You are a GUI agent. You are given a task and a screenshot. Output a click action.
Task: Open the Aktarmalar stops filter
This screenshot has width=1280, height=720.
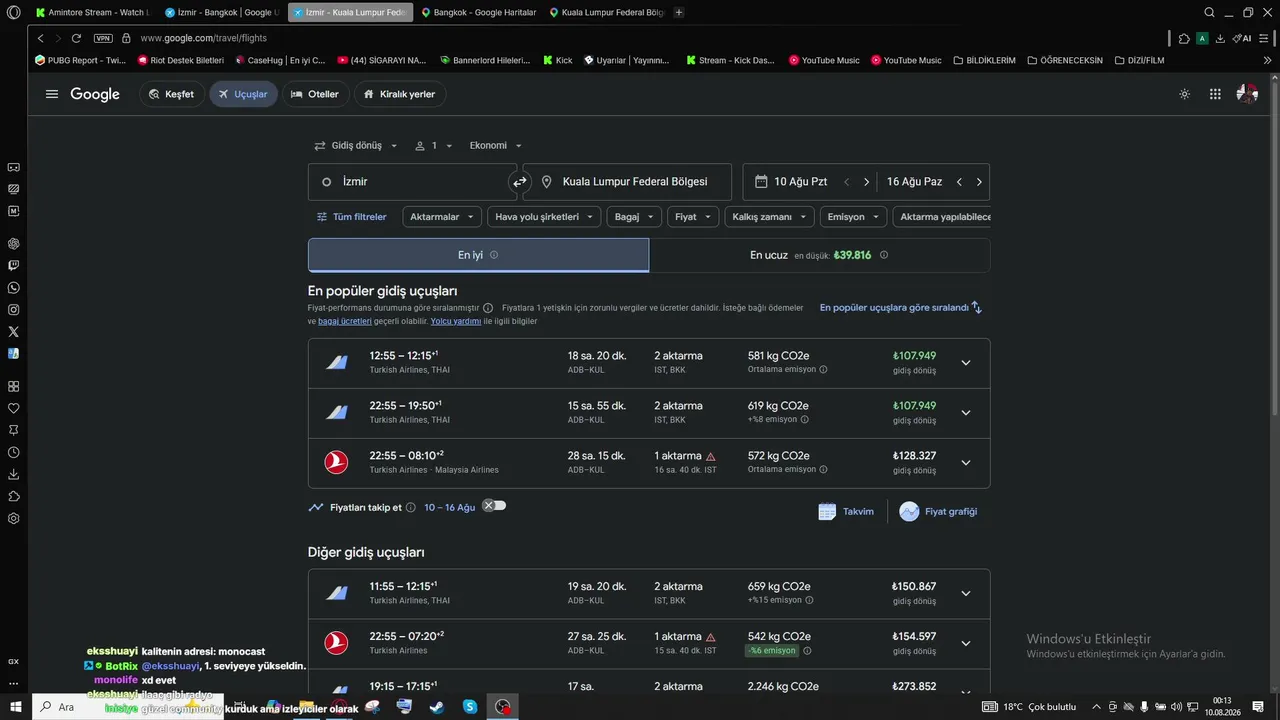coord(442,217)
